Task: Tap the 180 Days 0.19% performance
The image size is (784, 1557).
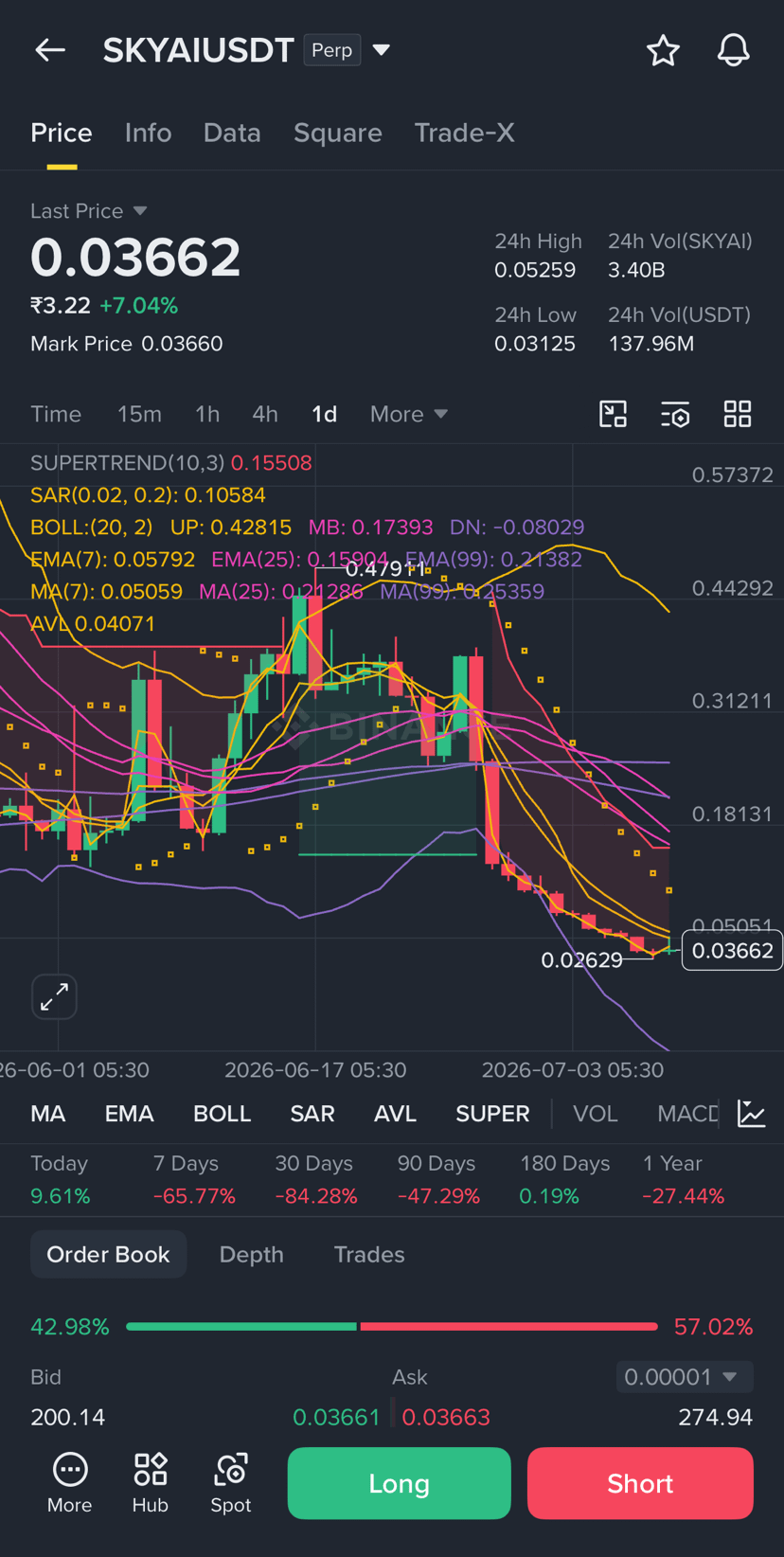Action: pyautogui.click(x=564, y=1180)
